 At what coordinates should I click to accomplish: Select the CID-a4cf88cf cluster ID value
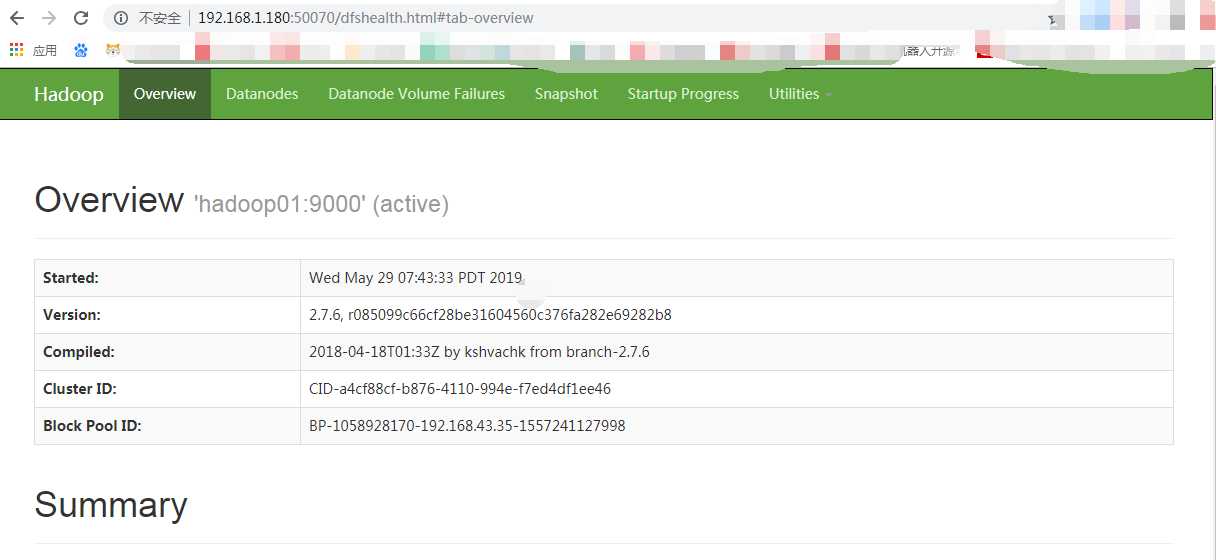[460, 389]
